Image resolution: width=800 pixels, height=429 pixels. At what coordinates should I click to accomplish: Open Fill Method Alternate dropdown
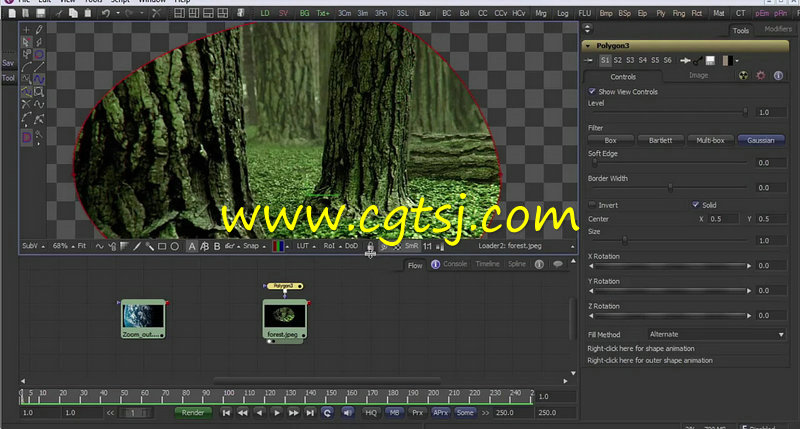(x=716, y=335)
